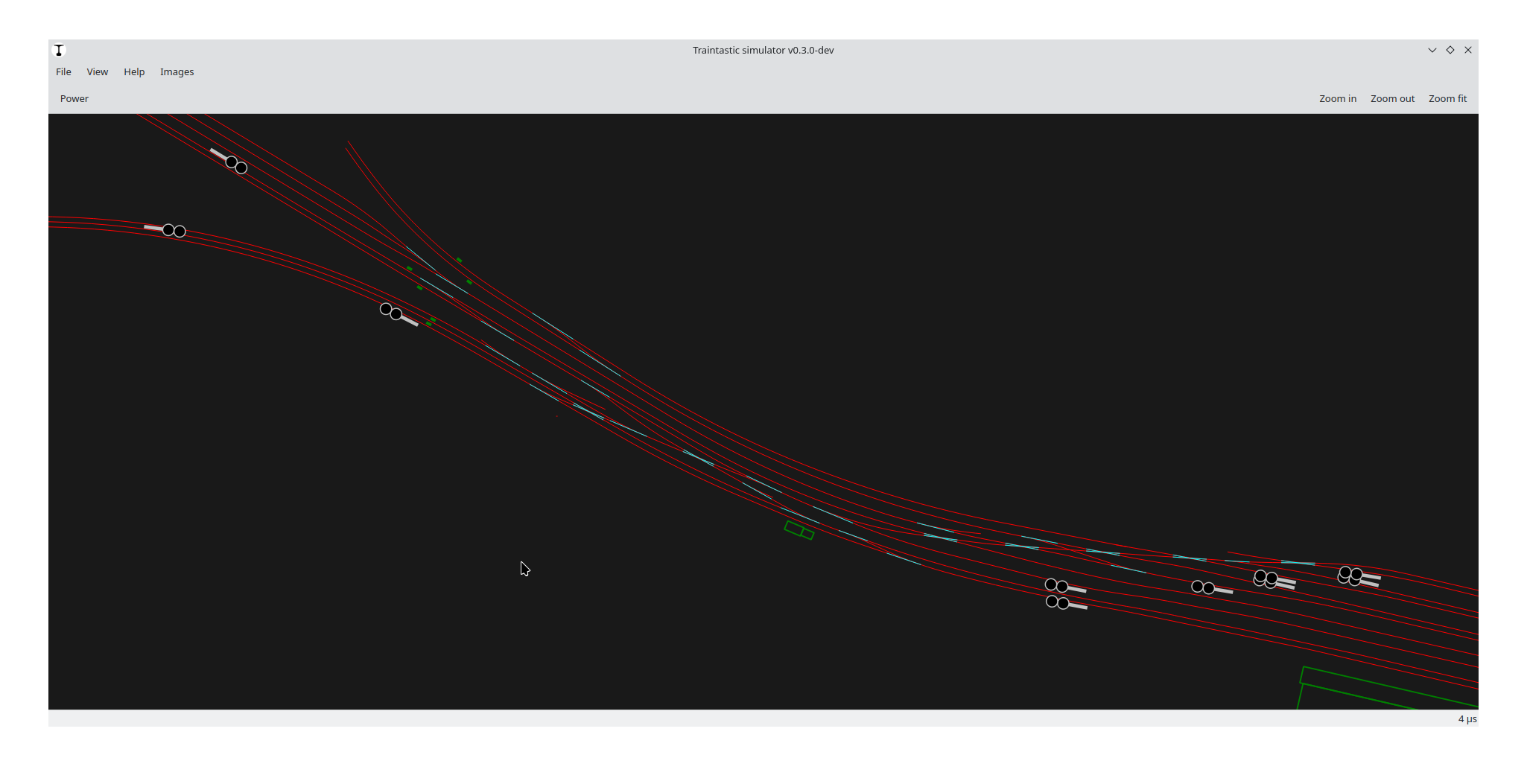Click the 4 µs status bar readout
The image size is (1527, 784).
coord(1466,718)
